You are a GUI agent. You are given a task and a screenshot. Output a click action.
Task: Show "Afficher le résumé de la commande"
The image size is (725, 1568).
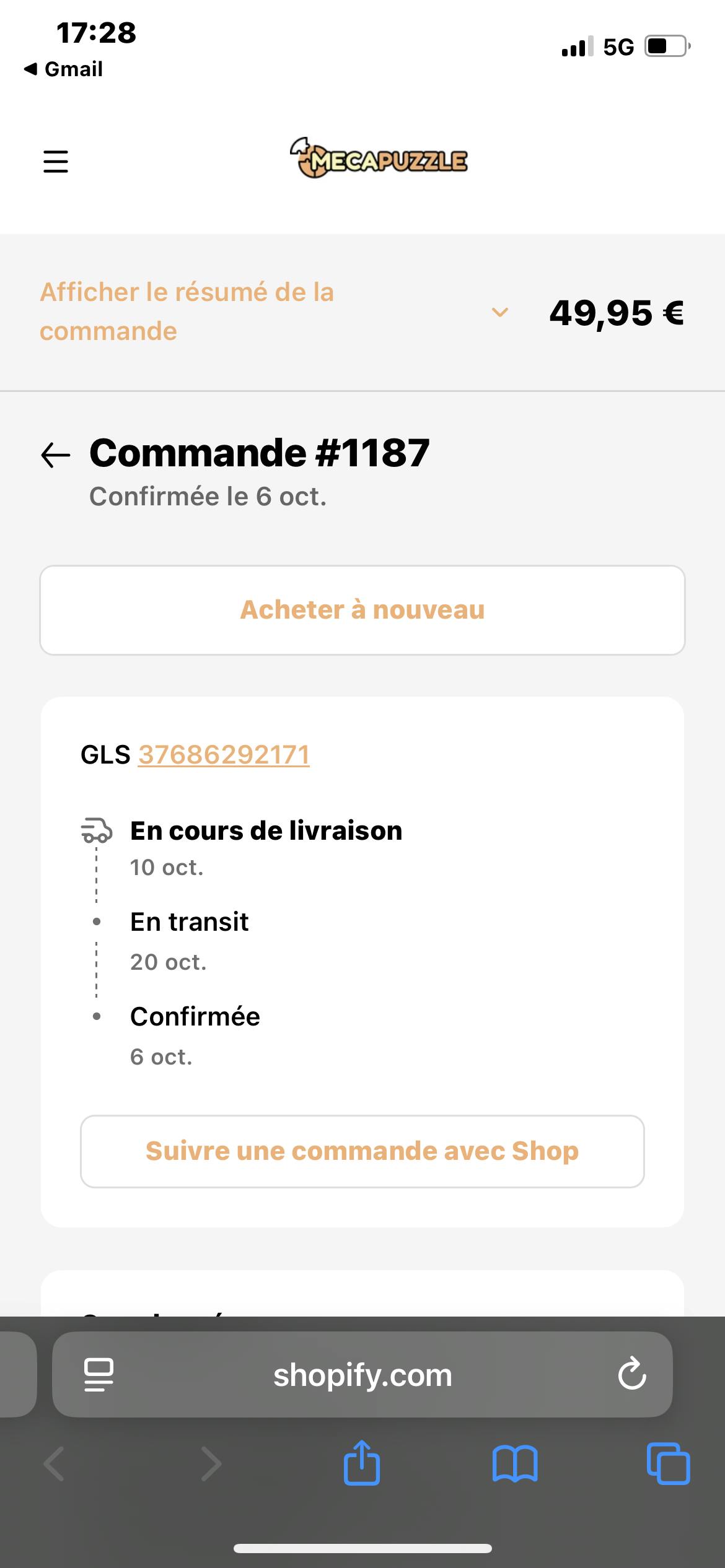pos(187,311)
